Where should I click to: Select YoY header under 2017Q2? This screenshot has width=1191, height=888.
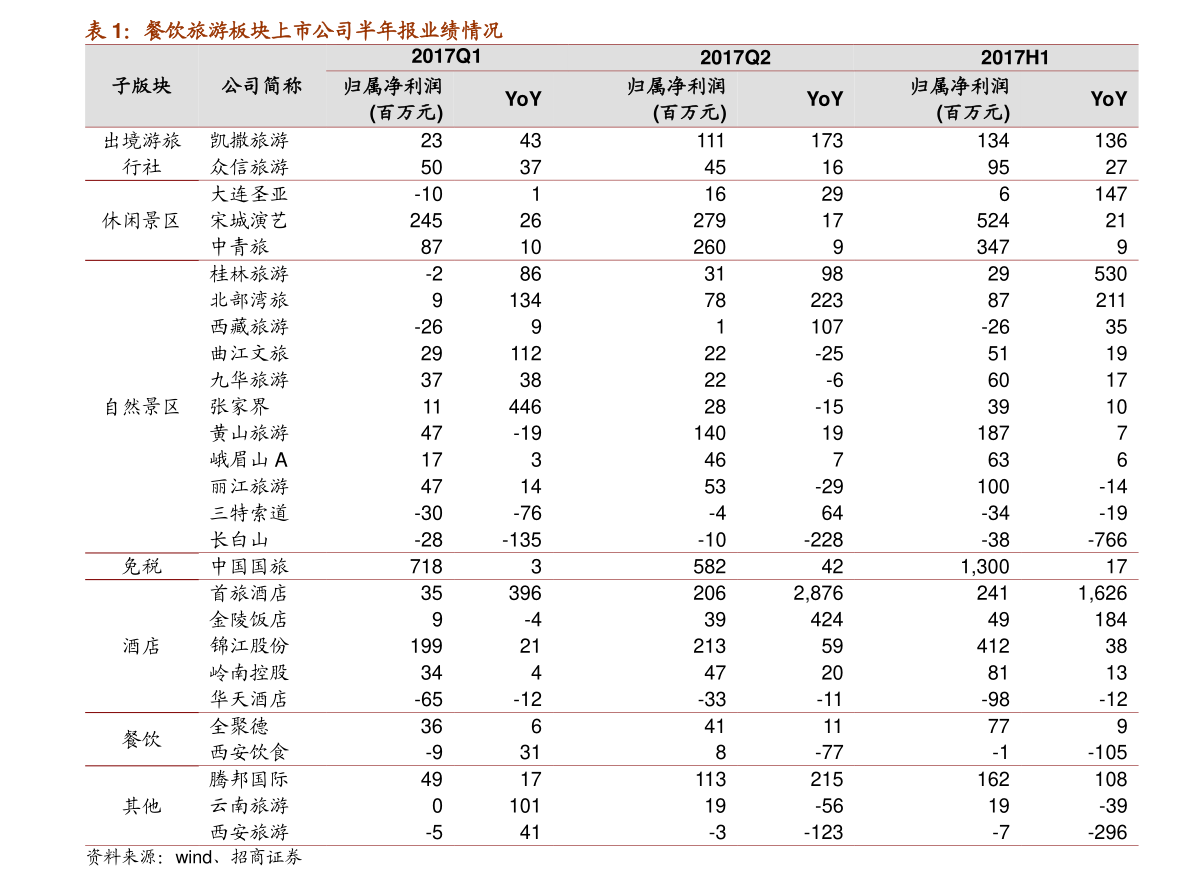[825, 99]
